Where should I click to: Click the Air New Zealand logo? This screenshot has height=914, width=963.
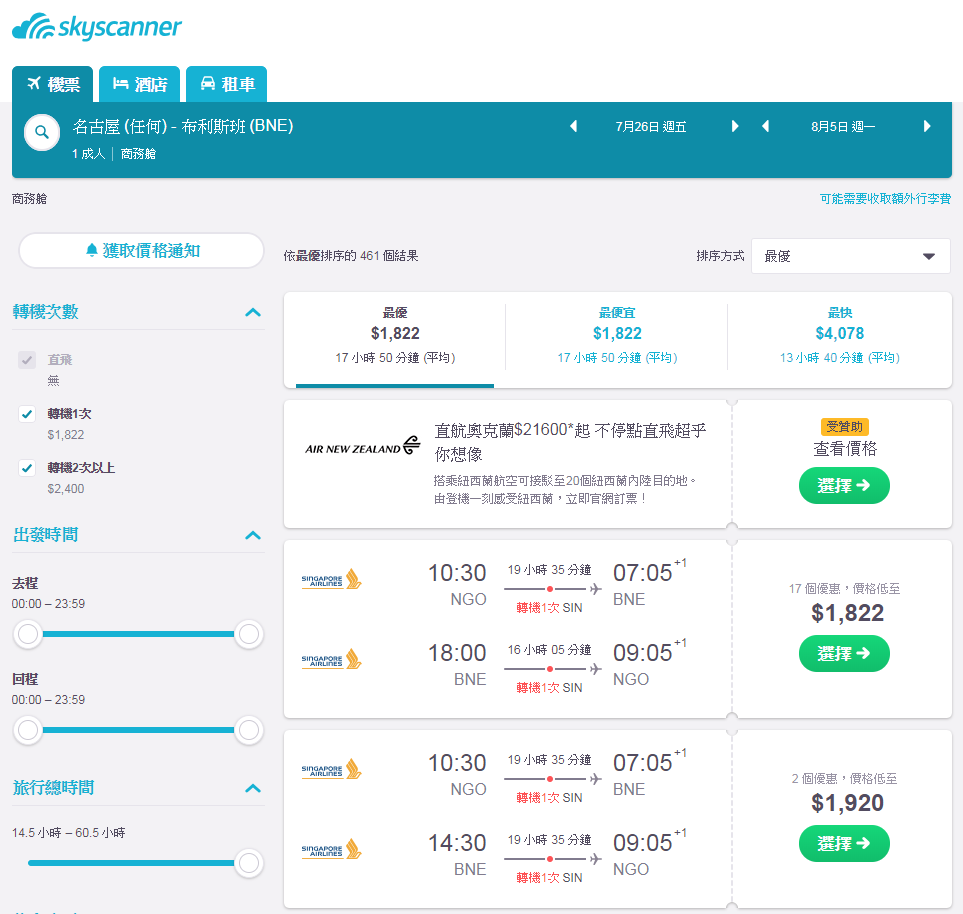[x=362, y=447]
